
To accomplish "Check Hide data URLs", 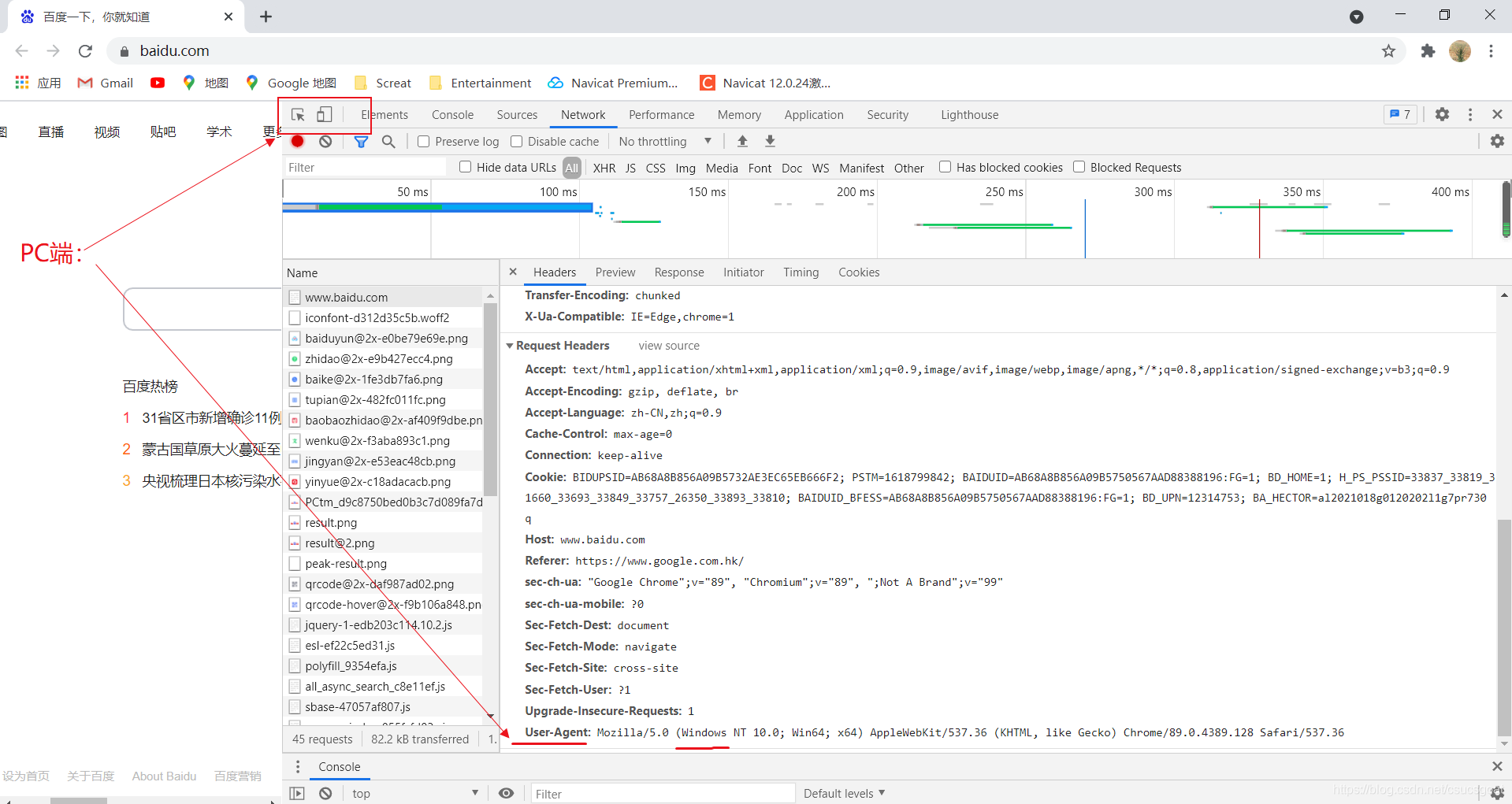I will (x=466, y=167).
